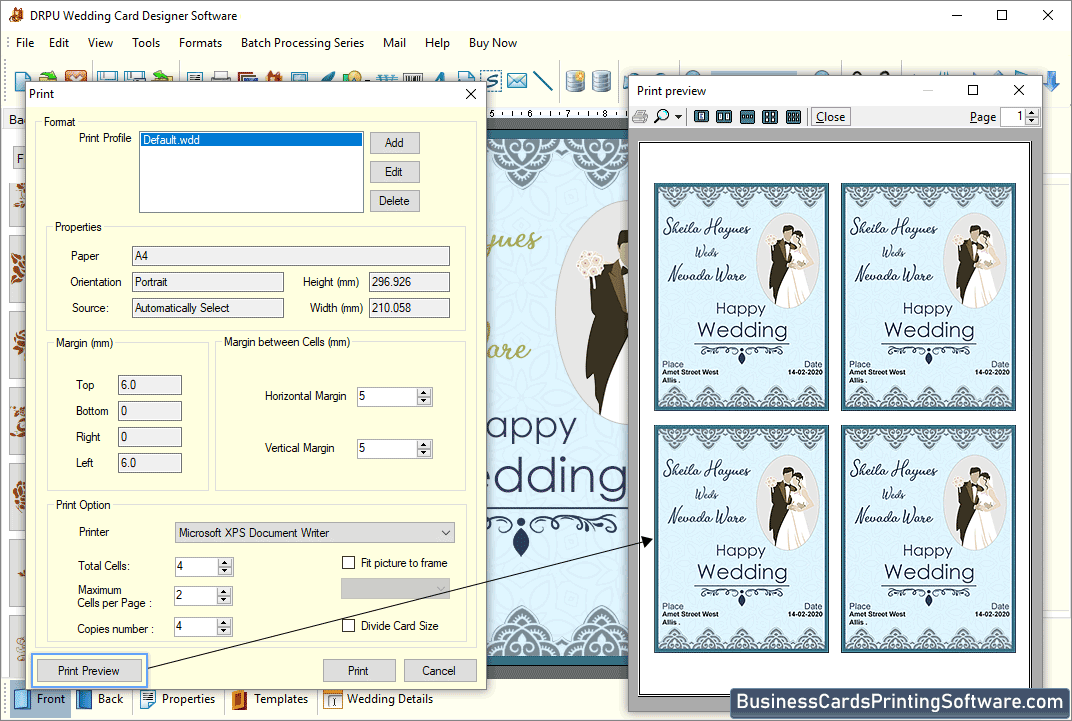
Task: Click the DRPU app icon in title bar
Action: pyautogui.click(x=16, y=15)
